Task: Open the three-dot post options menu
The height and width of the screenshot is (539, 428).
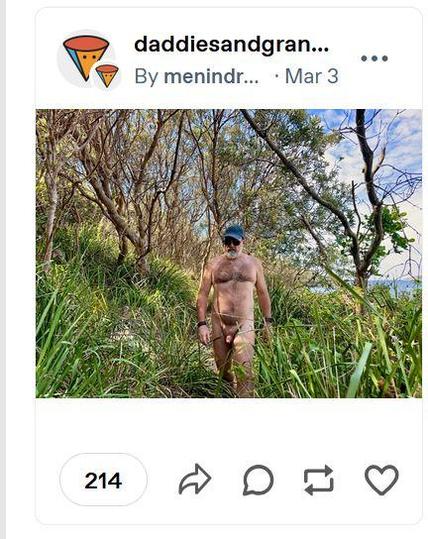Action: tap(374, 58)
